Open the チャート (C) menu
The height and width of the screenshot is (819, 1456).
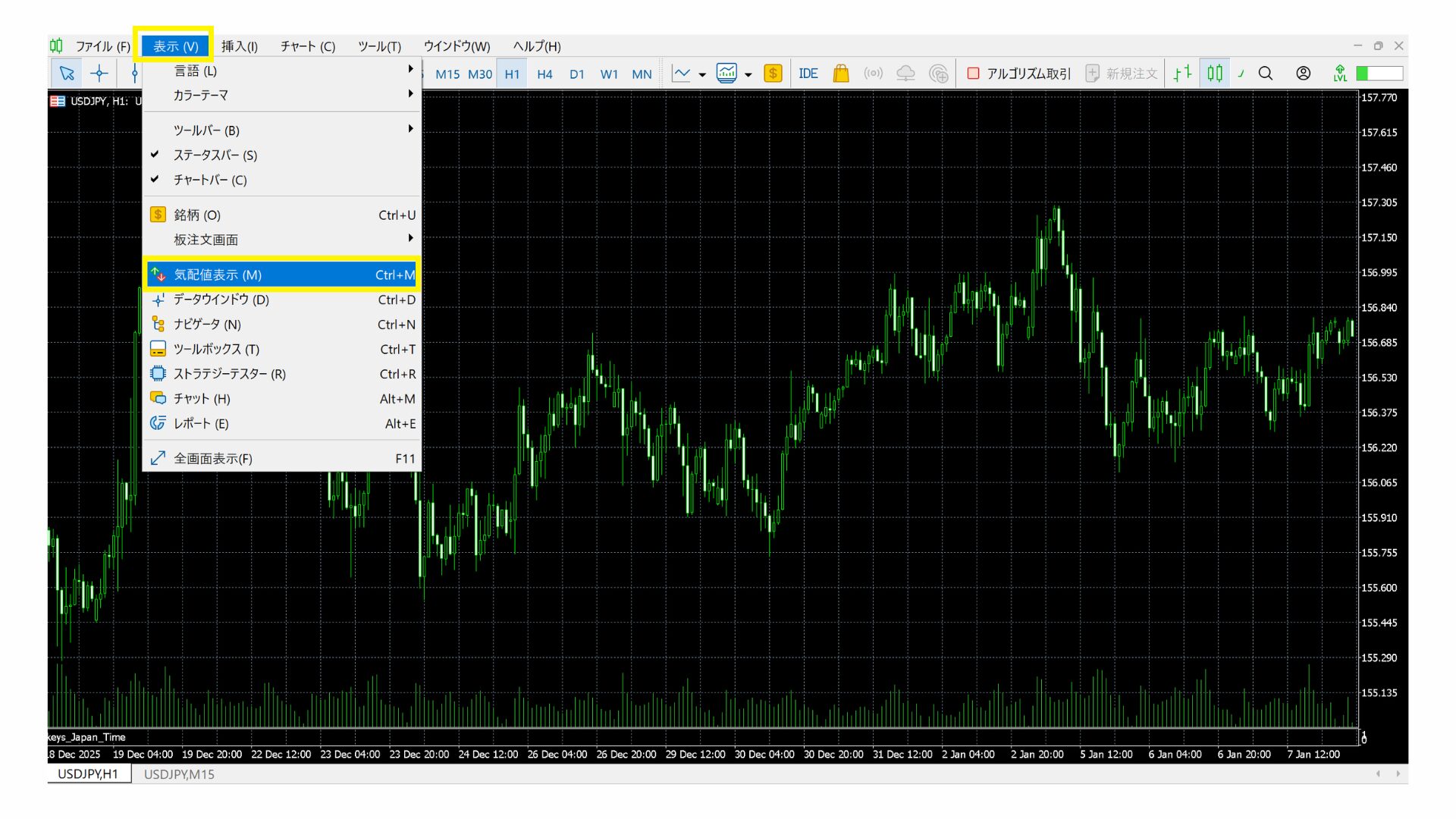pyautogui.click(x=307, y=46)
